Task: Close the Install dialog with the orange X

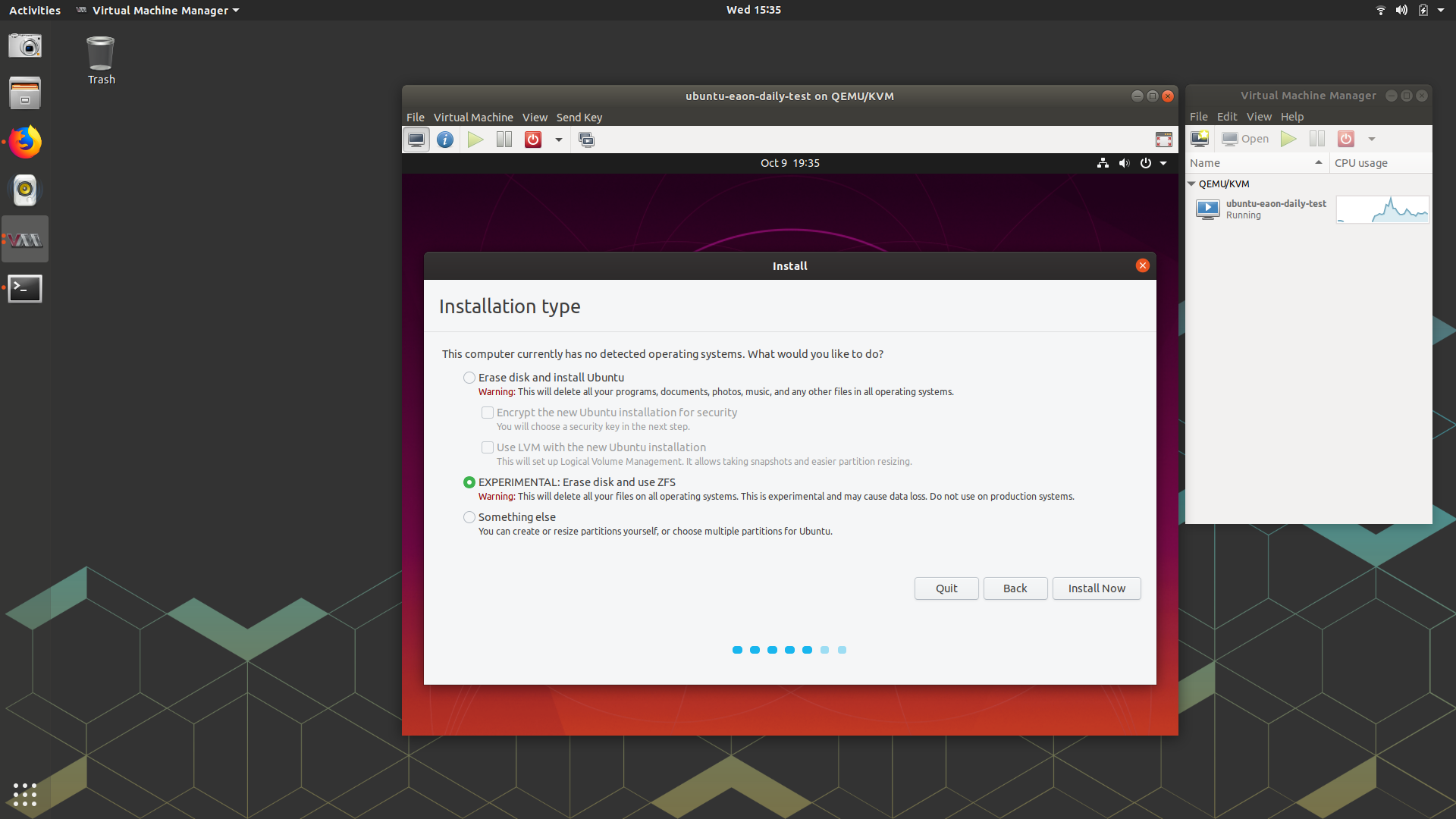Action: (x=1142, y=265)
